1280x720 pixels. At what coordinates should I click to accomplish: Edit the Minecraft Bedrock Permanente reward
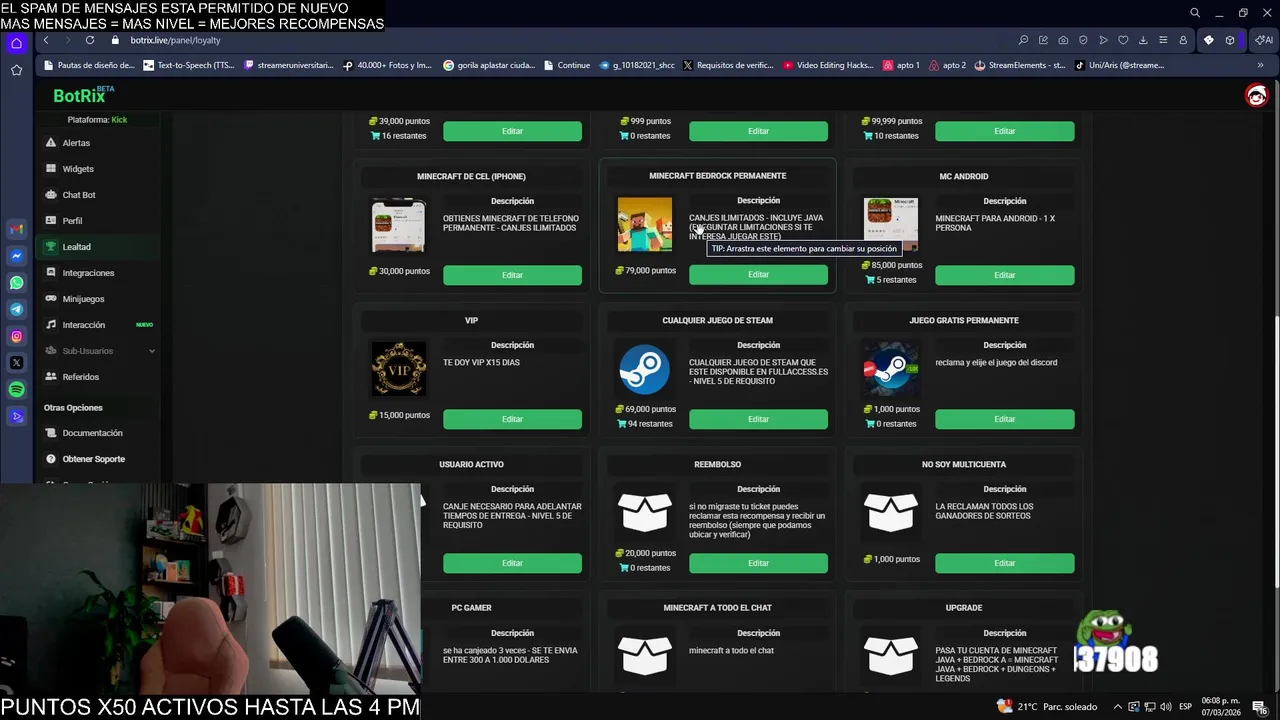coord(758,275)
